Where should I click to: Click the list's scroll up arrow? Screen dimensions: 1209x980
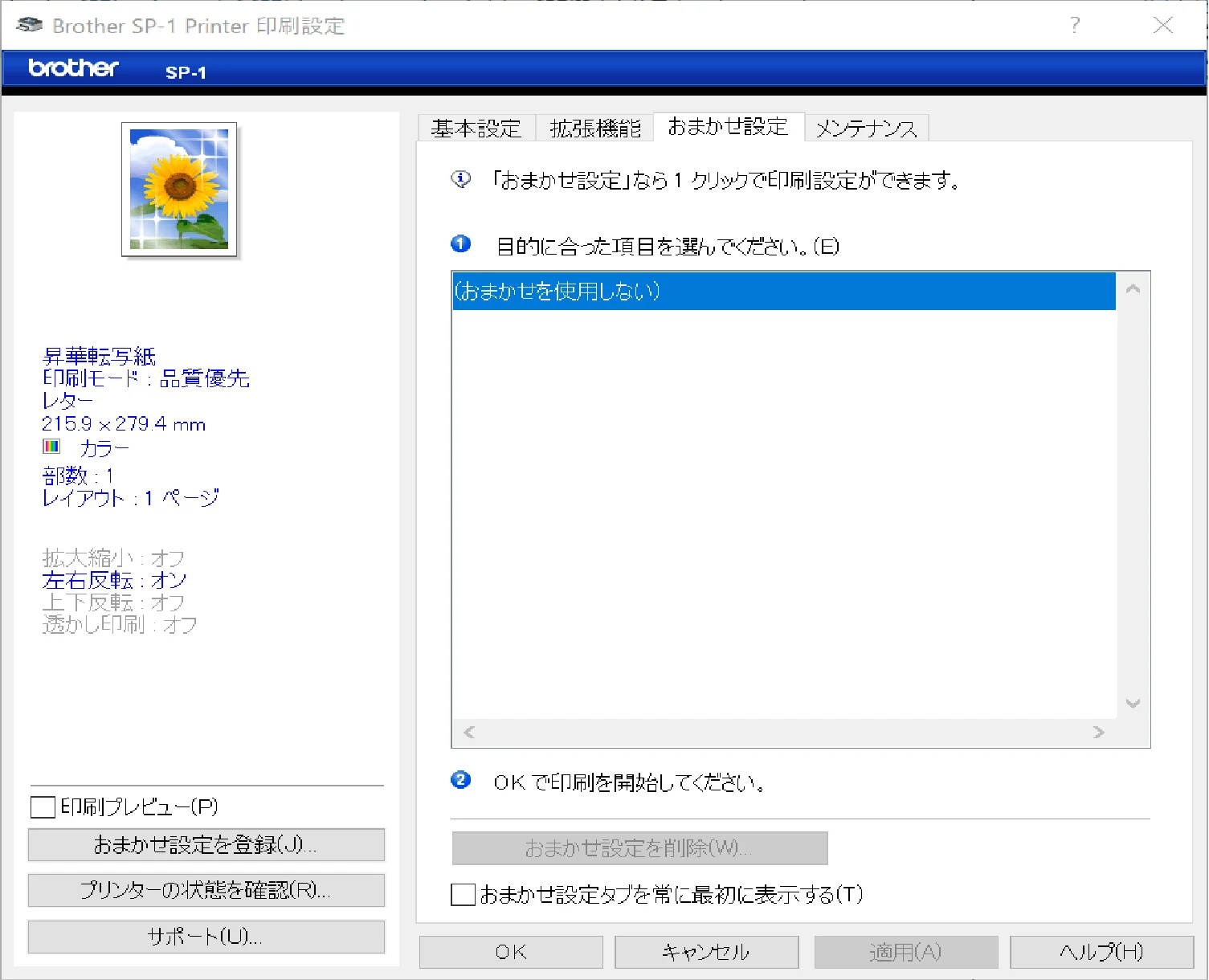[x=1133, y=288]
